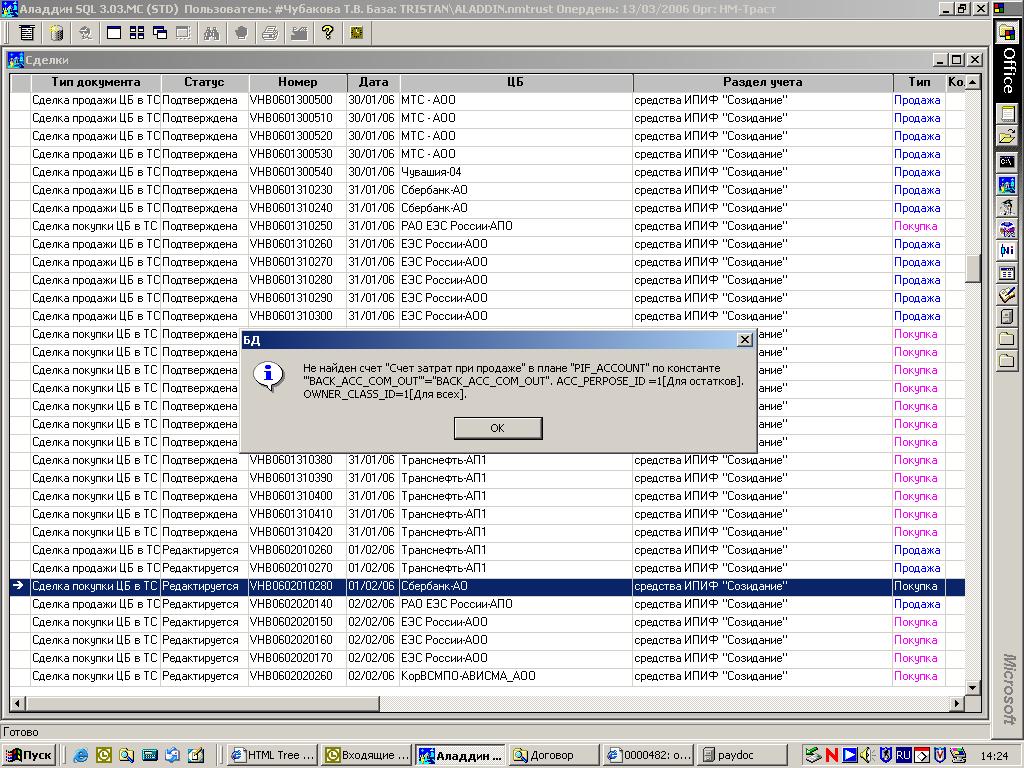Sort by the ЦБ column header
This screenshot has width=1024, height=768.
tap(516, 82)
